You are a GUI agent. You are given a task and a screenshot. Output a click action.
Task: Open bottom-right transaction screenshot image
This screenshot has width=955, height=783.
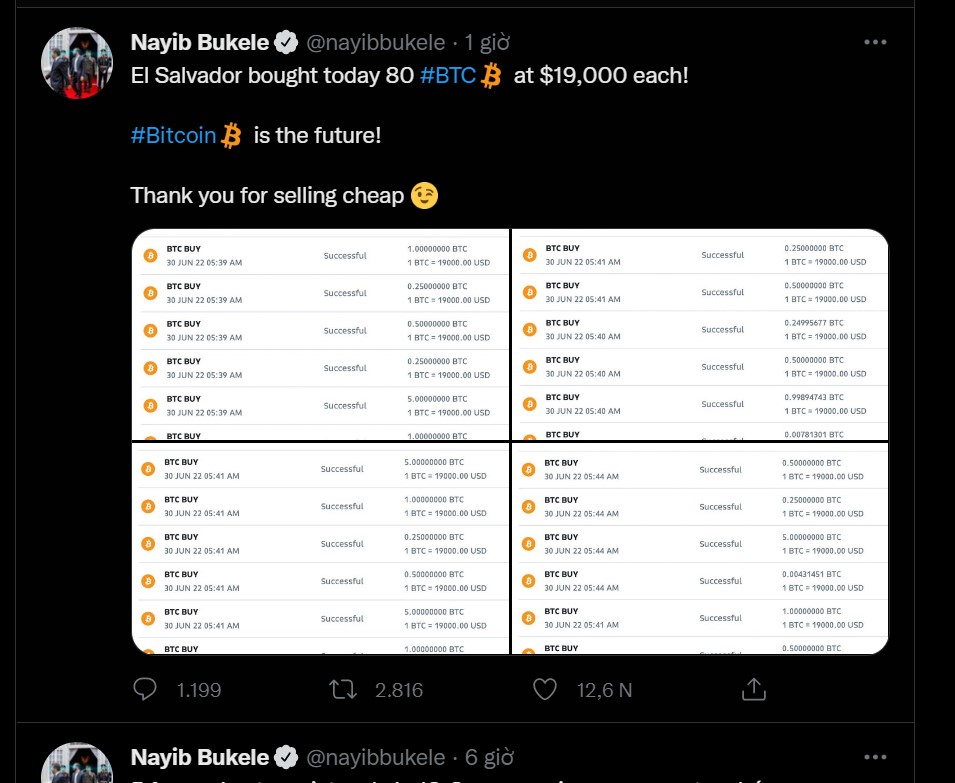pyautogui.click(x=700, y=549)
